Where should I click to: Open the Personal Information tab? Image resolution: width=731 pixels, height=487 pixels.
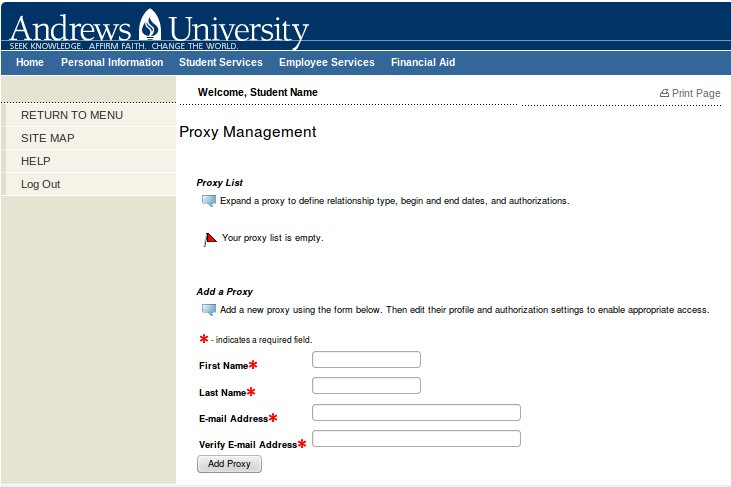pyautogui.click(x=112, y=62)
